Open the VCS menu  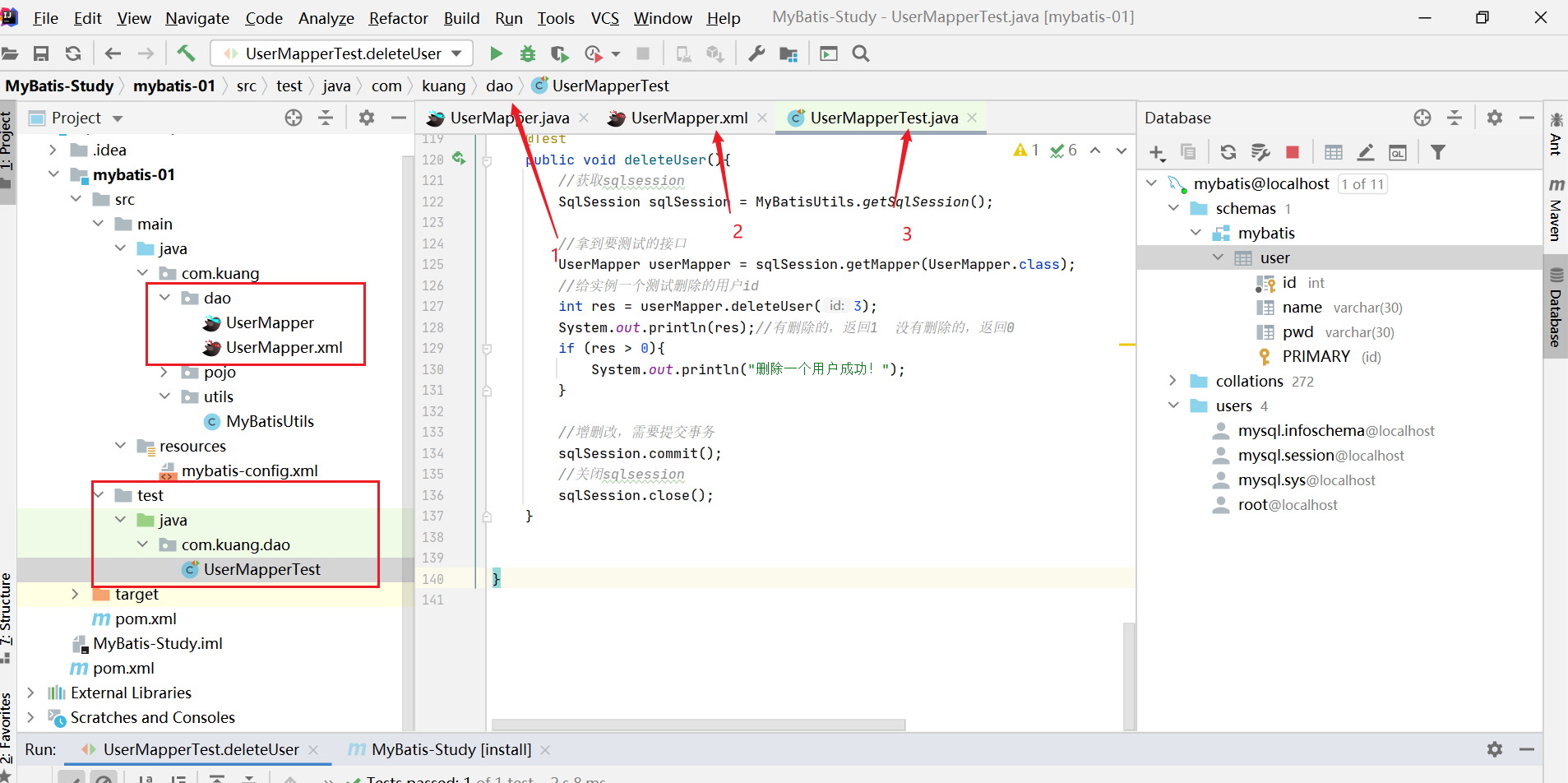coord(604,18)
